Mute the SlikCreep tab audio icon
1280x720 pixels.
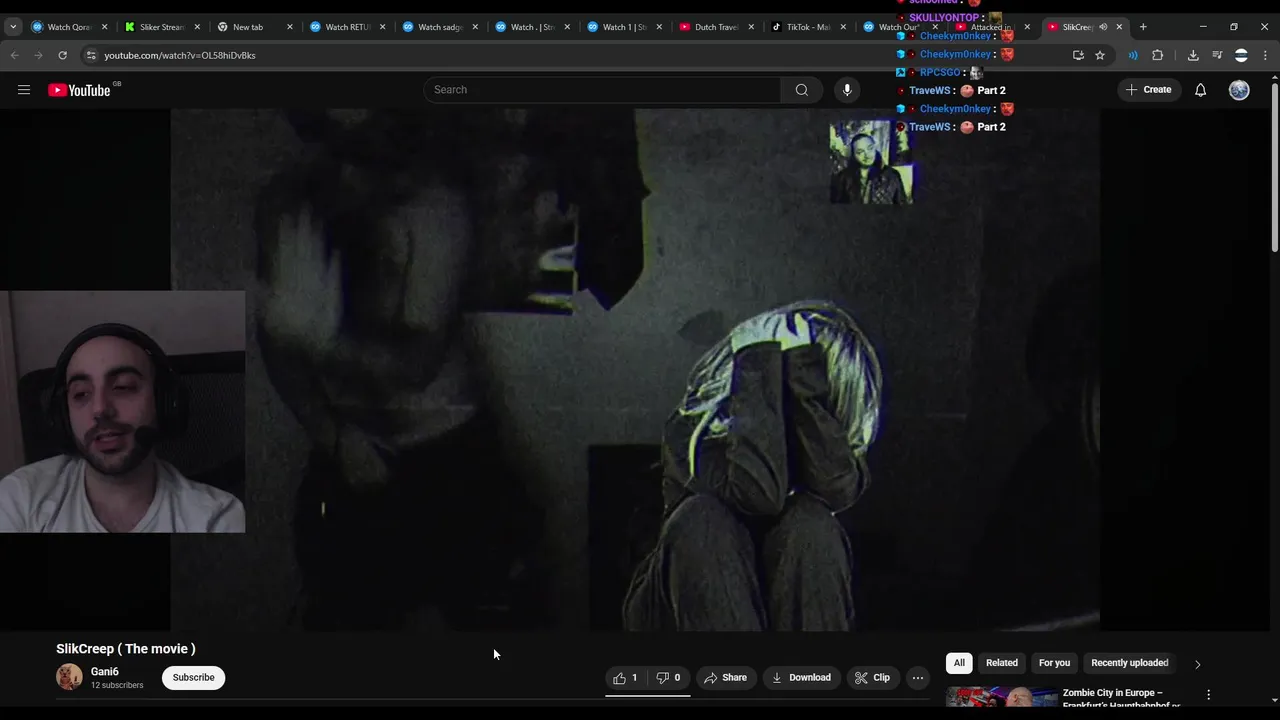tap(1103, 27)
